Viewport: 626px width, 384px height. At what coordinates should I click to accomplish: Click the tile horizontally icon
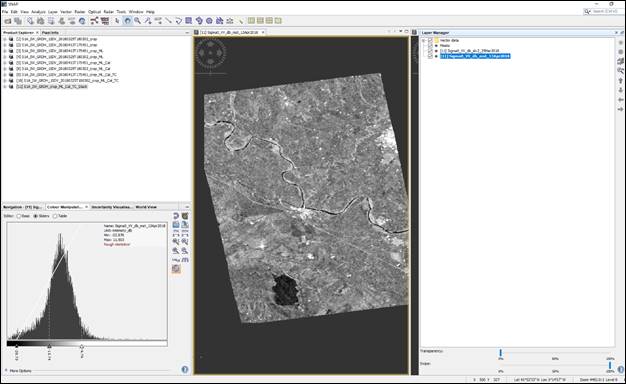click(x=251, y=21)
